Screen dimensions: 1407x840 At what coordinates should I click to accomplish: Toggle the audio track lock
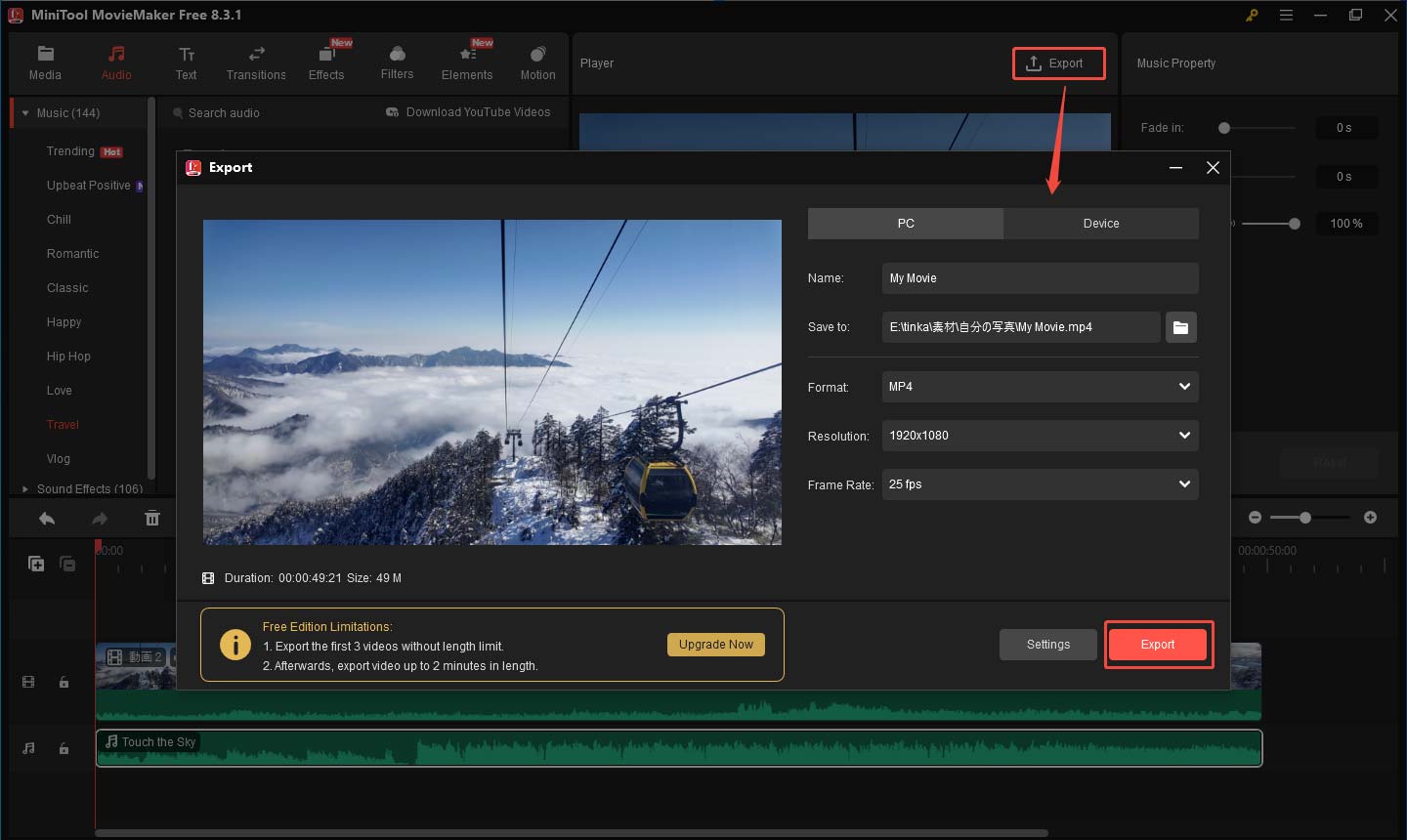tap(64, 748)
